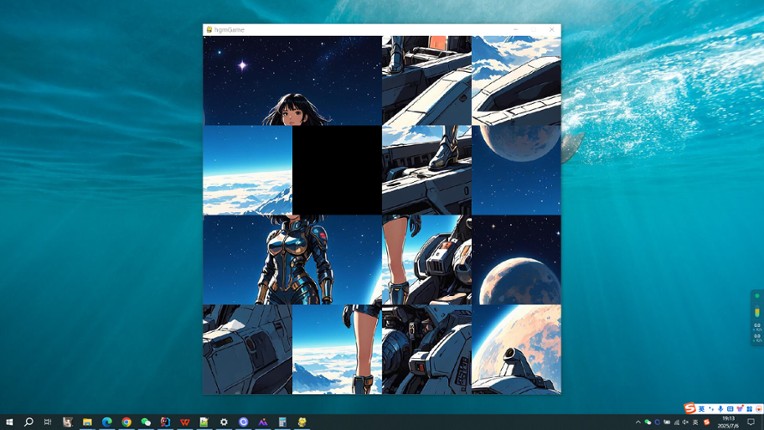Image resolution: width=764 pixels, height=430 pixels.
Task: Close the game window
Action: point(551,30)
